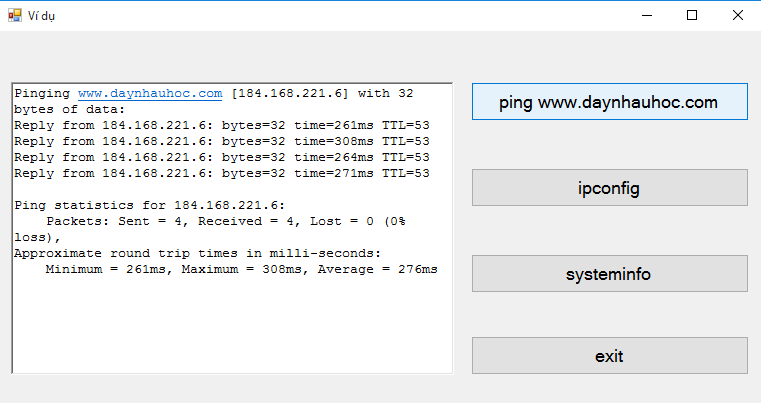Open the www.daynhauhoc.com link in output
761x403 pixels.
pyautogui.click(x=150, y=94)
